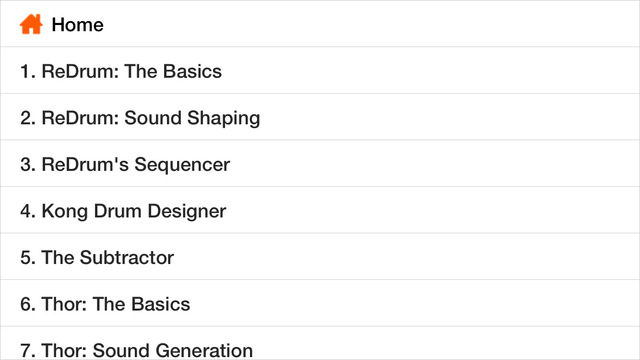Go to the Home row at top
640x360 pixels.
(x=320, y=24)
